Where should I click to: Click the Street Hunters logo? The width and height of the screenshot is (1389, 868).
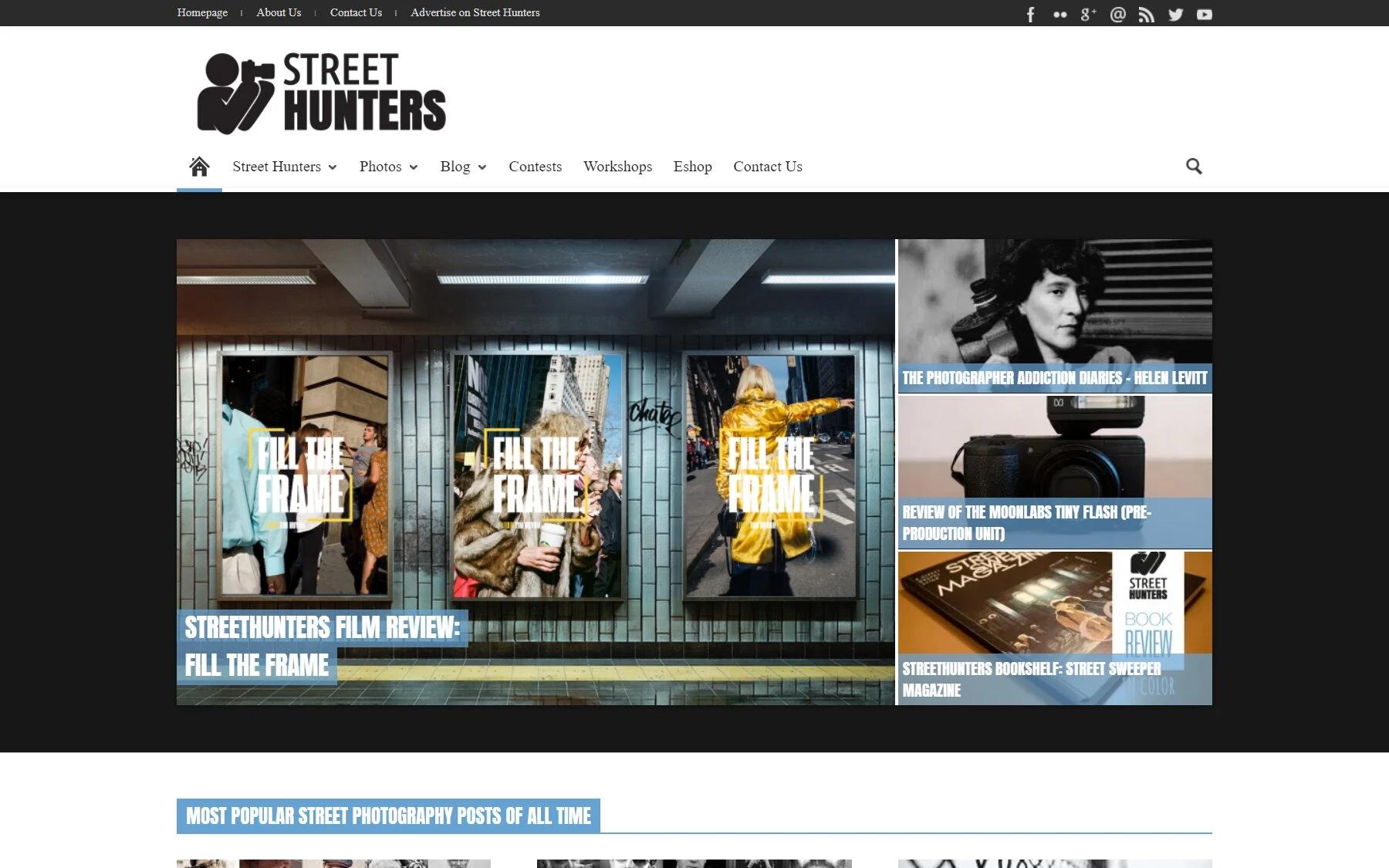pos(321,93)
